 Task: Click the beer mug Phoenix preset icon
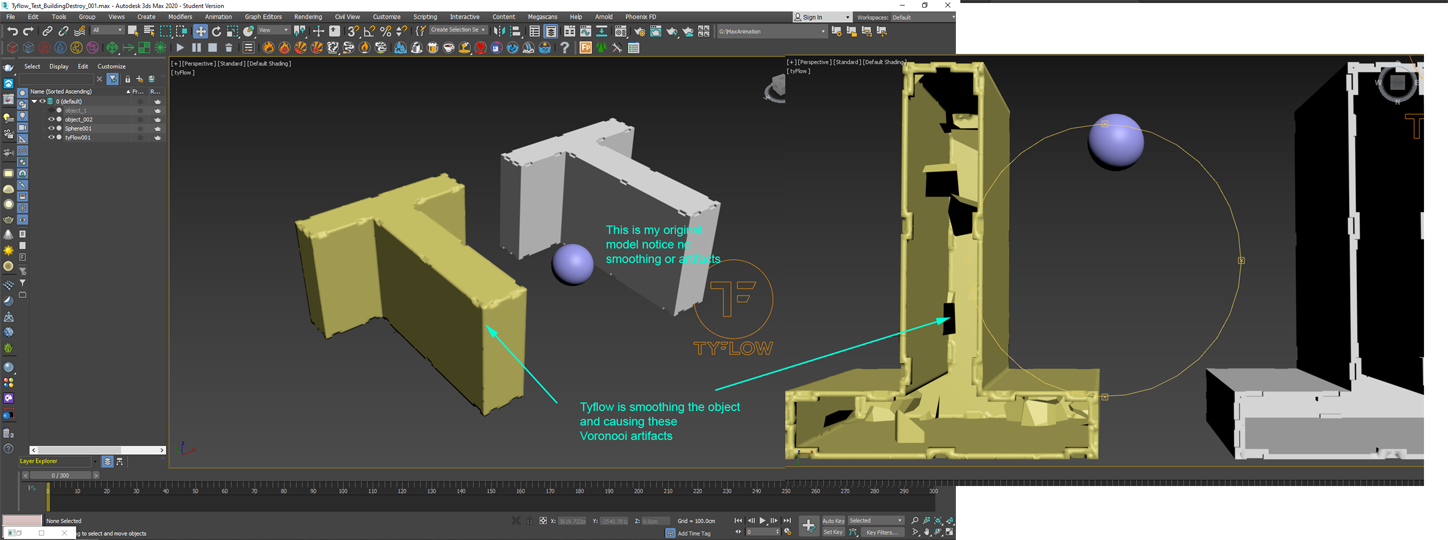coord(431,47)
